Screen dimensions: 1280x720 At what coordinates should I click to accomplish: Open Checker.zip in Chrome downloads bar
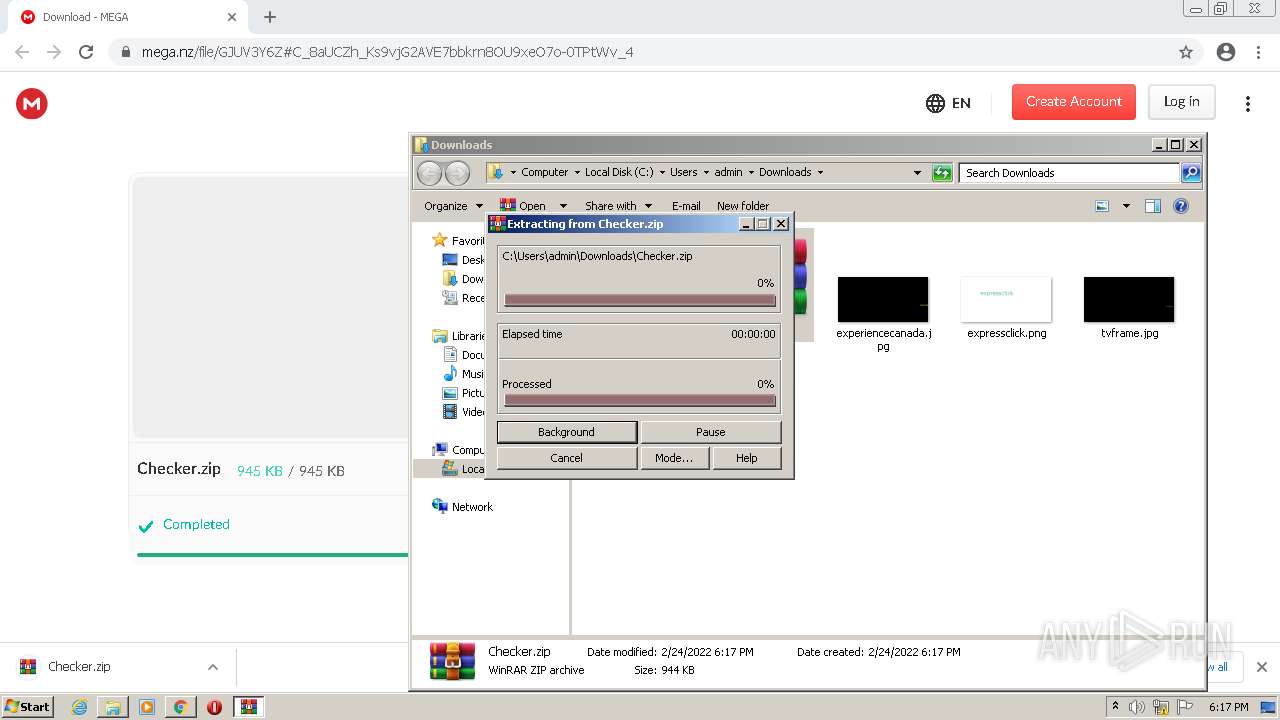(x=79, y=667)
